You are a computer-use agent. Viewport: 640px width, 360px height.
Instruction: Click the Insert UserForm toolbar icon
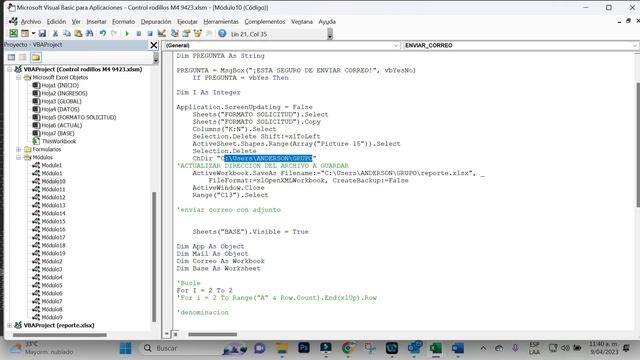[25, 33]
